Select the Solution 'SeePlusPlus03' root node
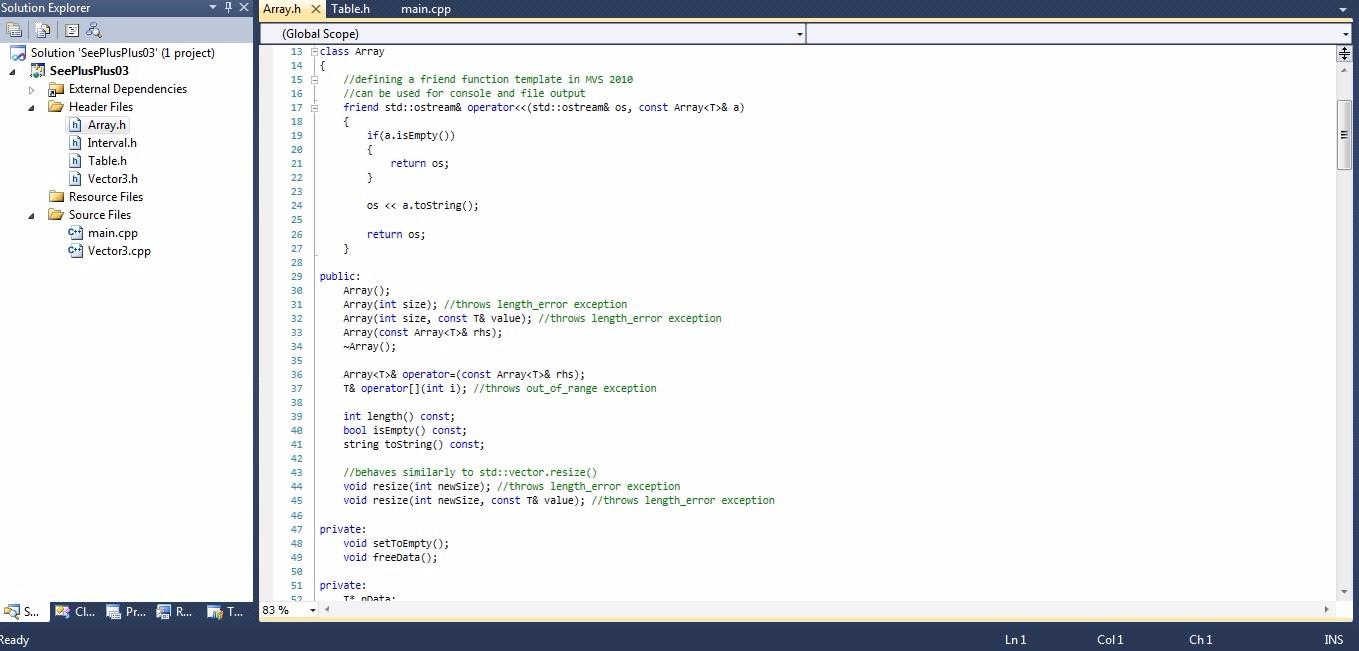 [x=122, y=53]
